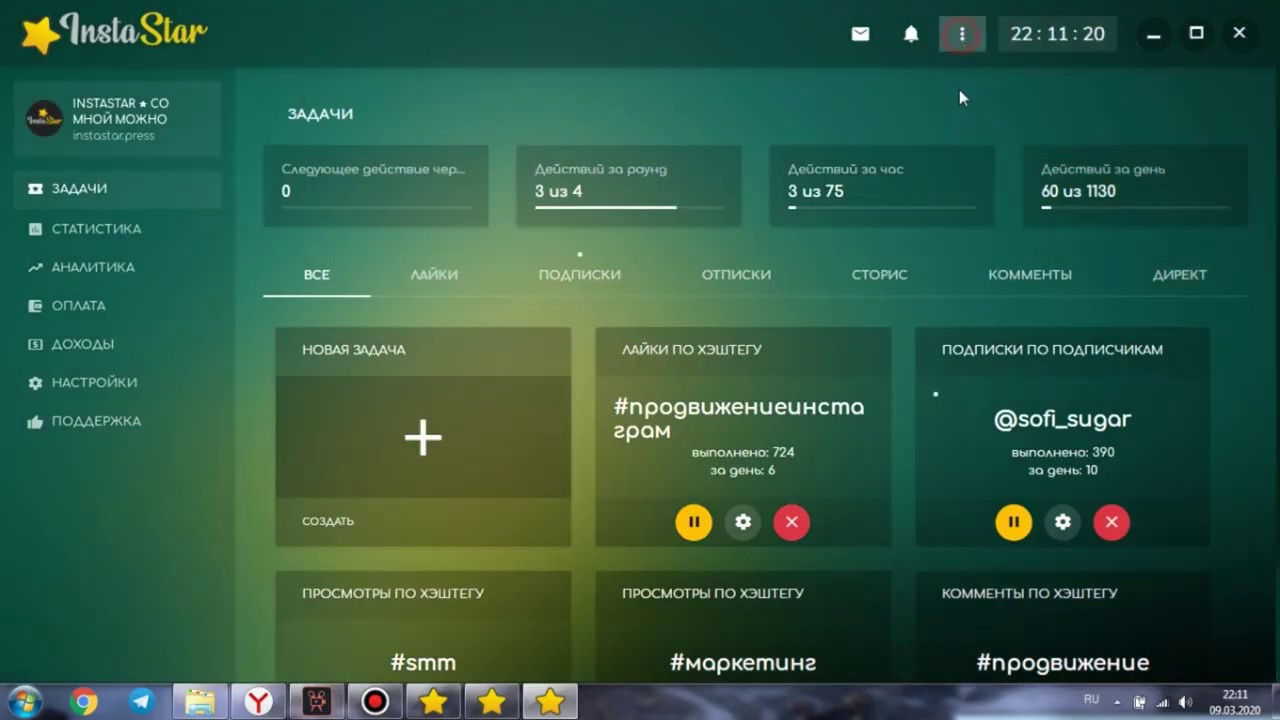Click the 'Действий за раунд' progress bar
The width and height of the screenshot is (1280, 720).
629,208
